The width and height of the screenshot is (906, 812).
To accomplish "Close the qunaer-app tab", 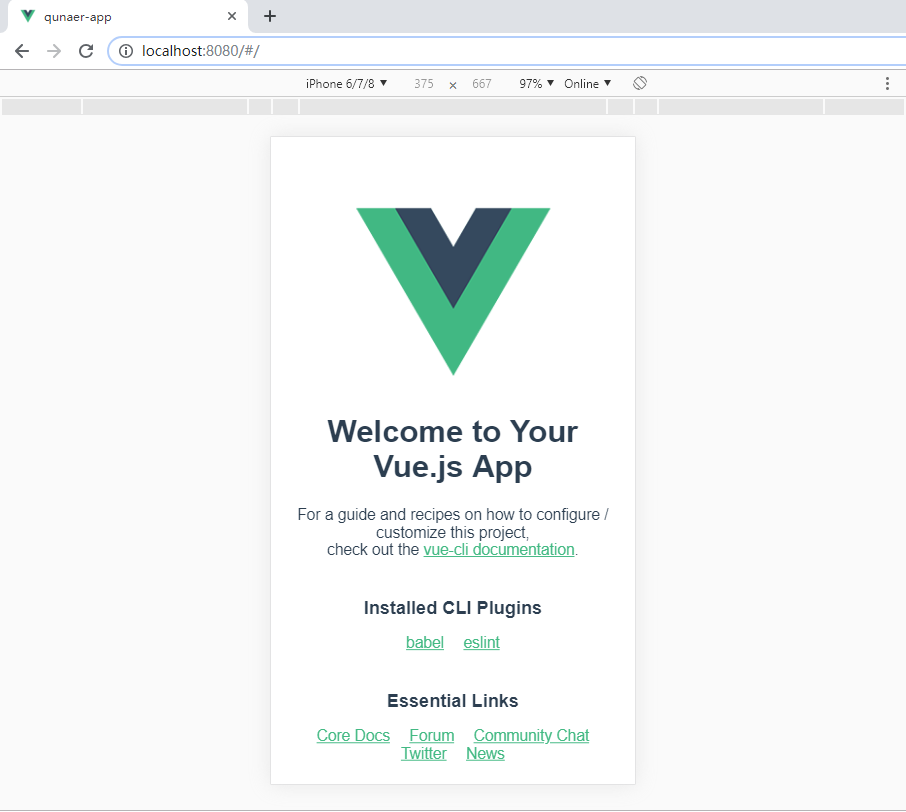I will [232, 16].
